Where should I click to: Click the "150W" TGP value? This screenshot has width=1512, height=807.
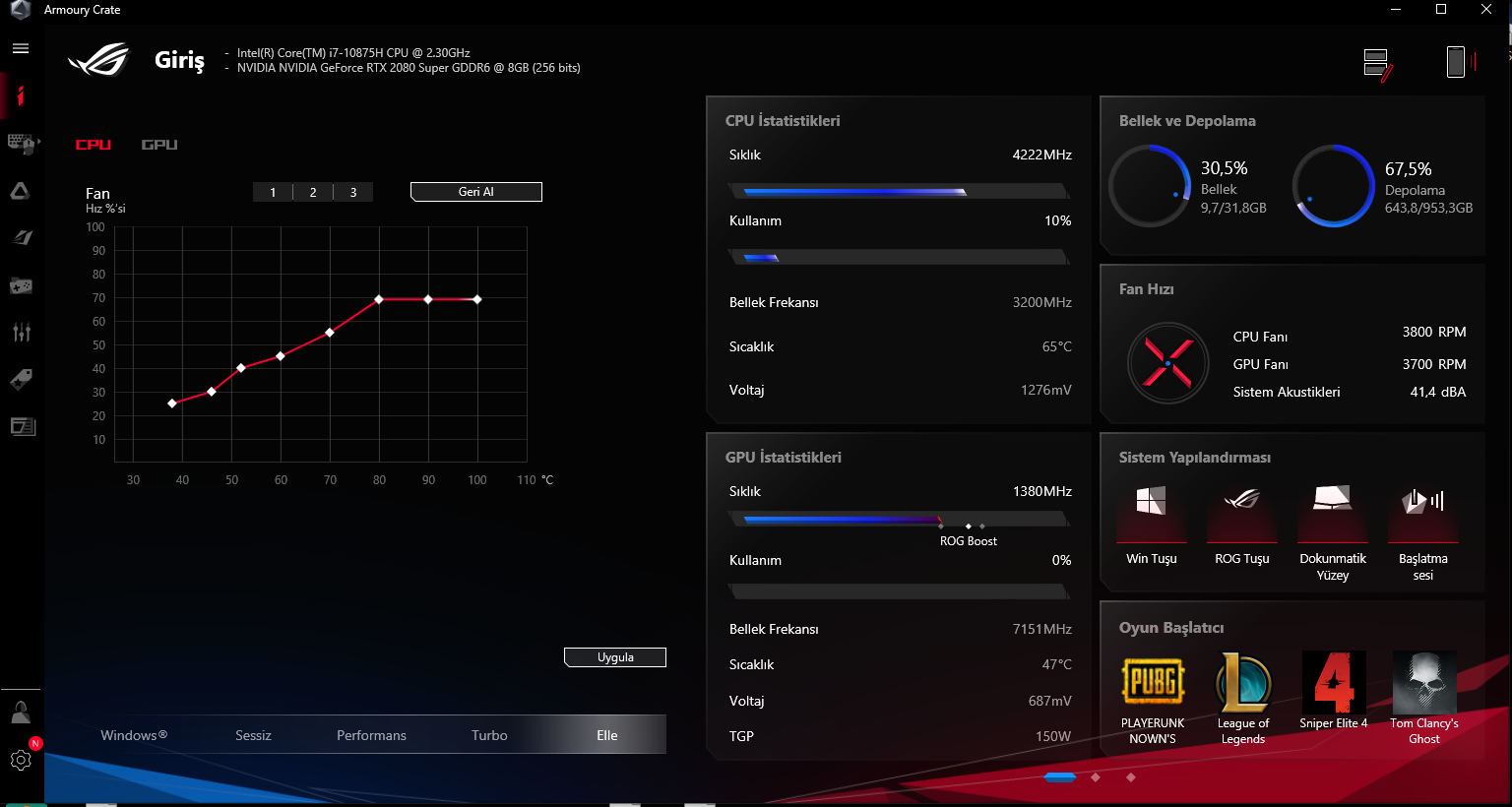coord(1053,736)
